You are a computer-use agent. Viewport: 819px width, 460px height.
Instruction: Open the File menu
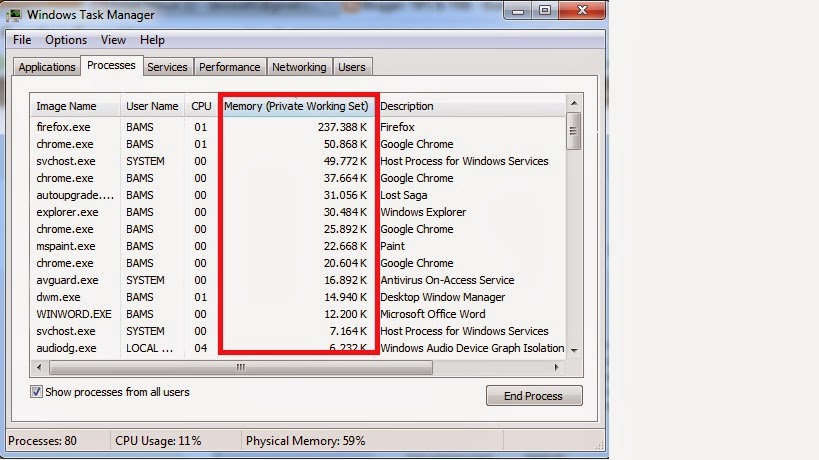22,40
